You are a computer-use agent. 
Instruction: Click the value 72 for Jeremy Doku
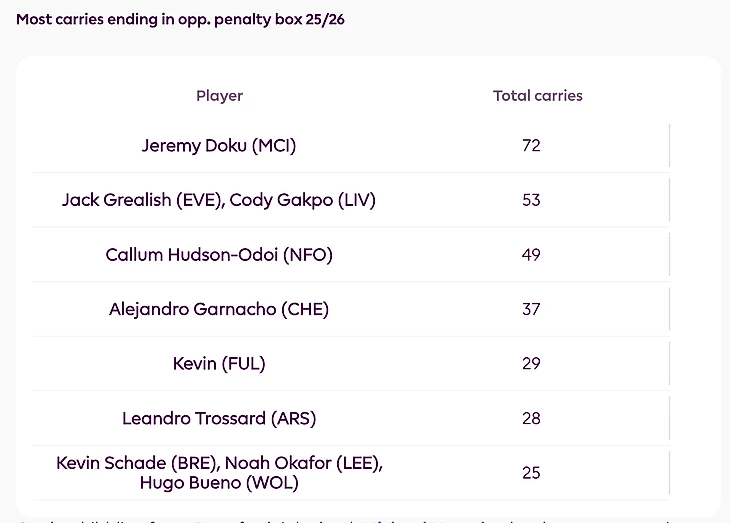[x=531, y=145]
